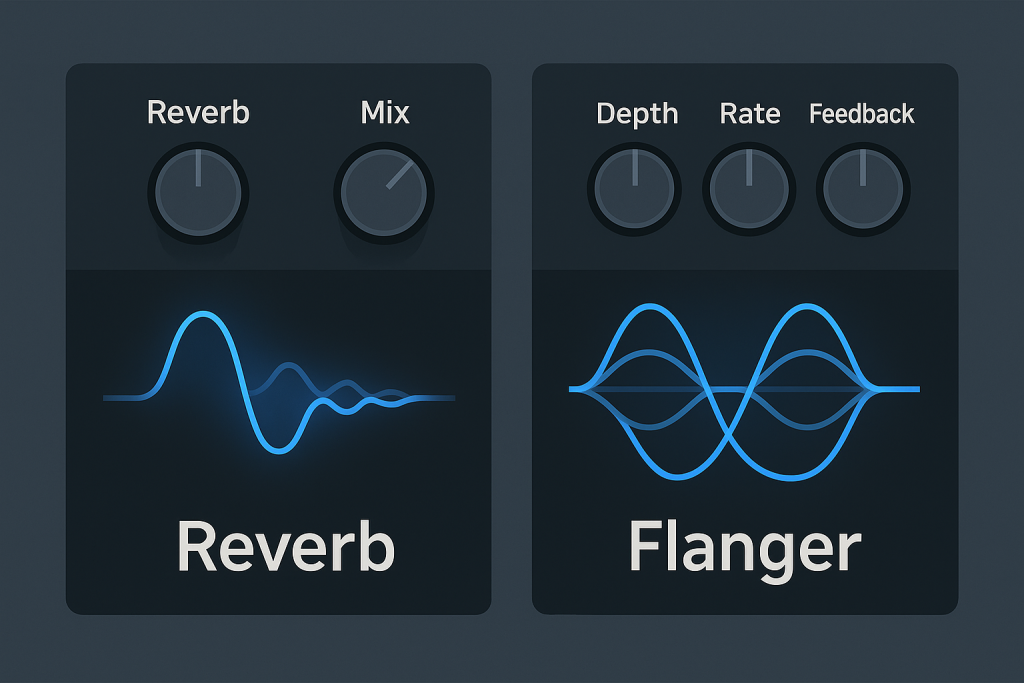
Task: Click the Mix knob dial
Action: click(383, 193)
